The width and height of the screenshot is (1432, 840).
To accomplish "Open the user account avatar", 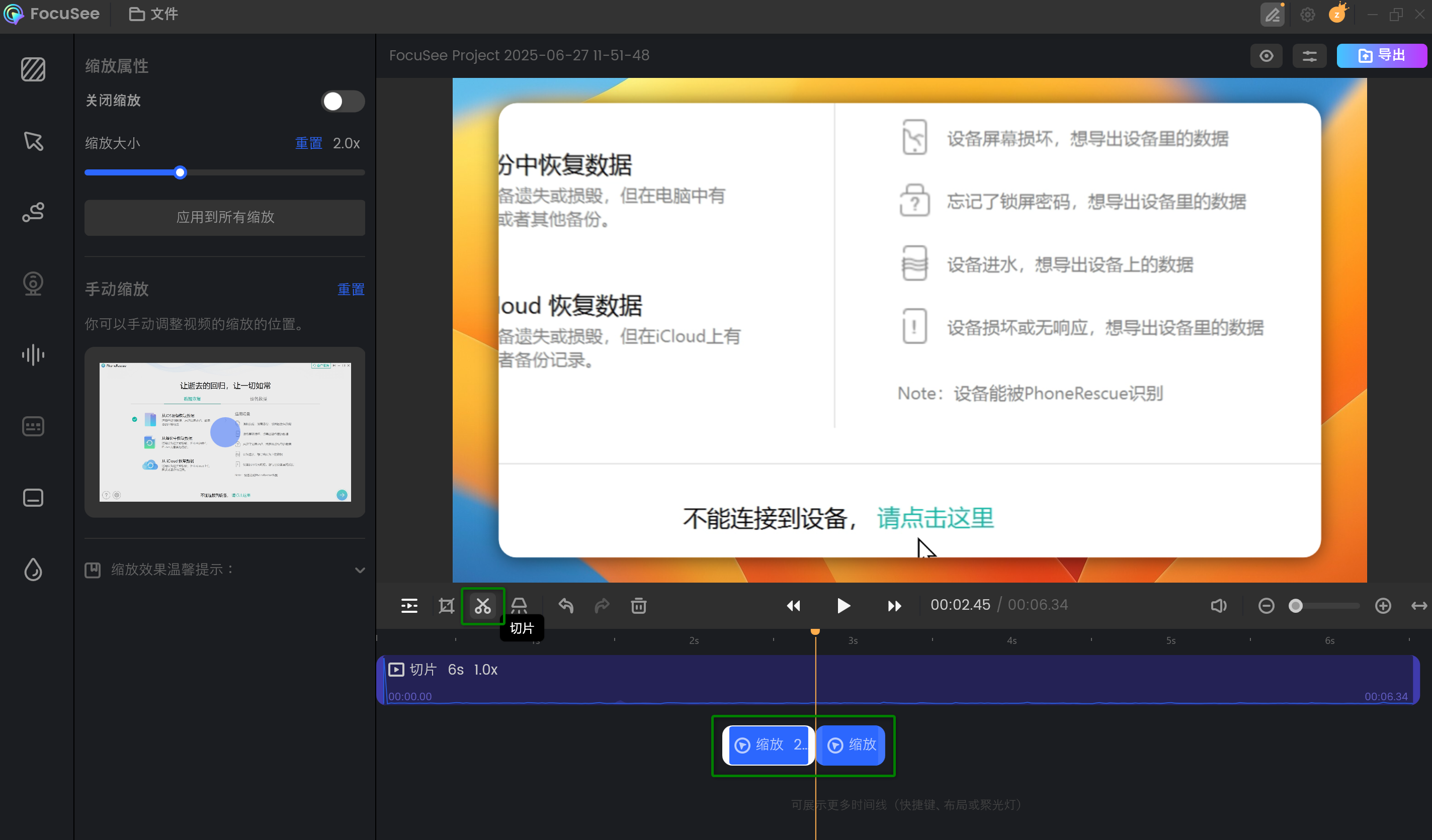I will tap(1337, 14).
